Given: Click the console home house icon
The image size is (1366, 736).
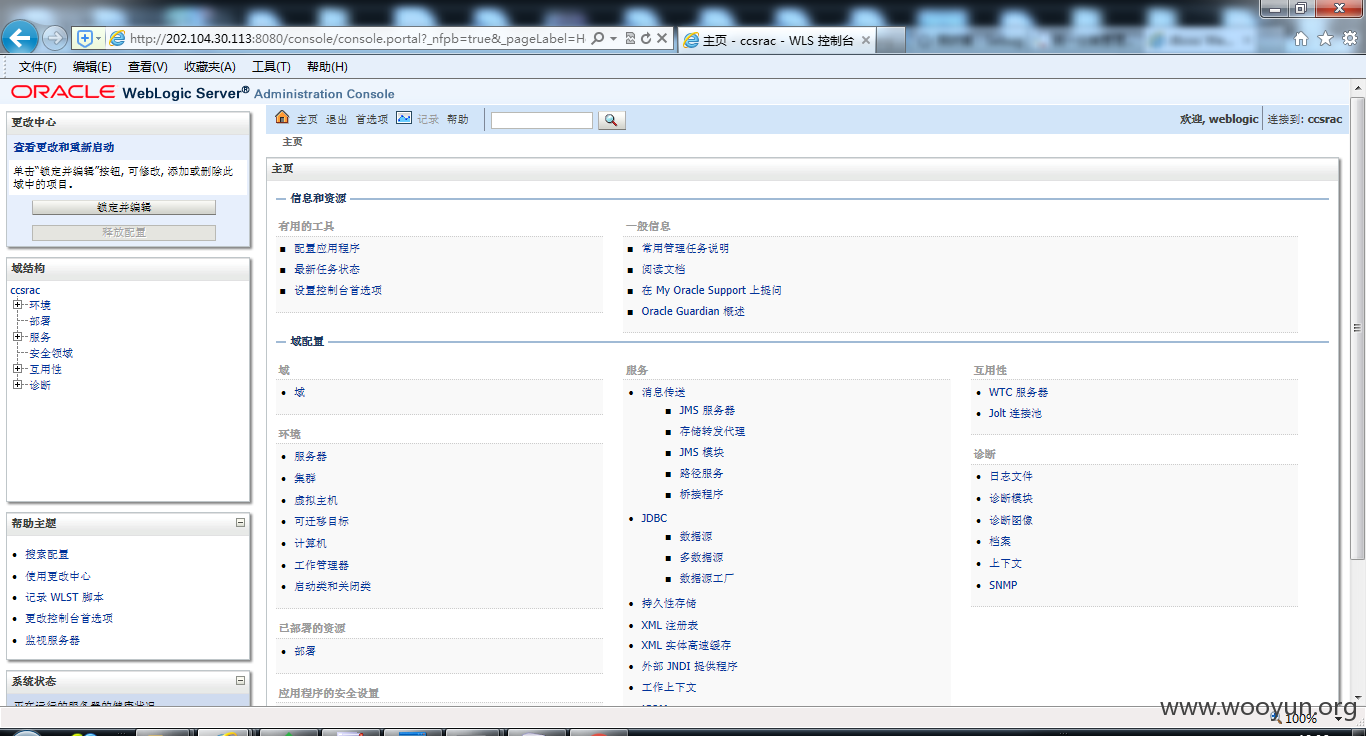Looking at the screenshot, I should click(282, 118).
